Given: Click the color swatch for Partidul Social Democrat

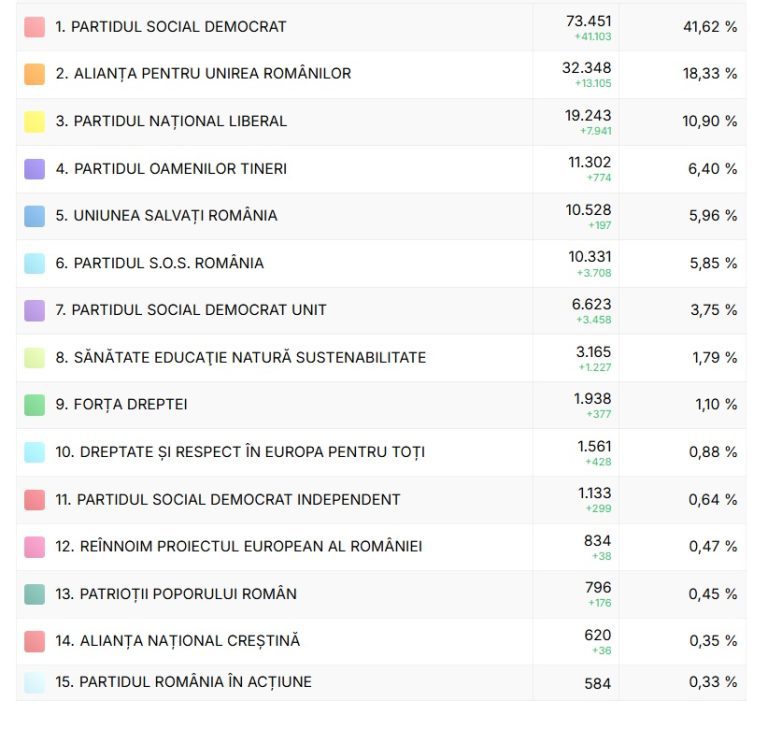Looking at the screenshot, I should pyautogui.click(x=34, y=27).
